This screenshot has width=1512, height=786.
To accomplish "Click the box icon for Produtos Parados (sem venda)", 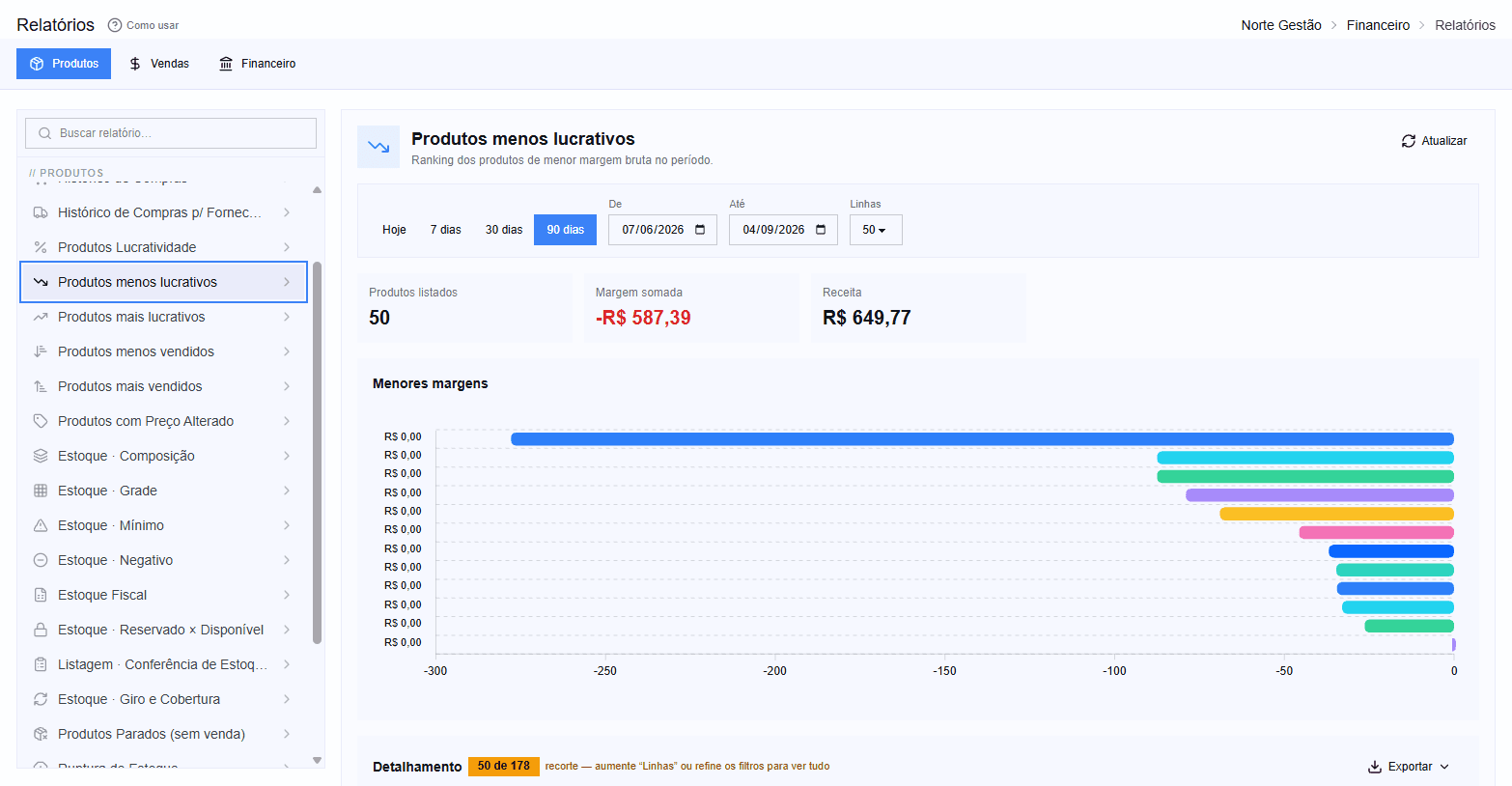I will point(41,734).
